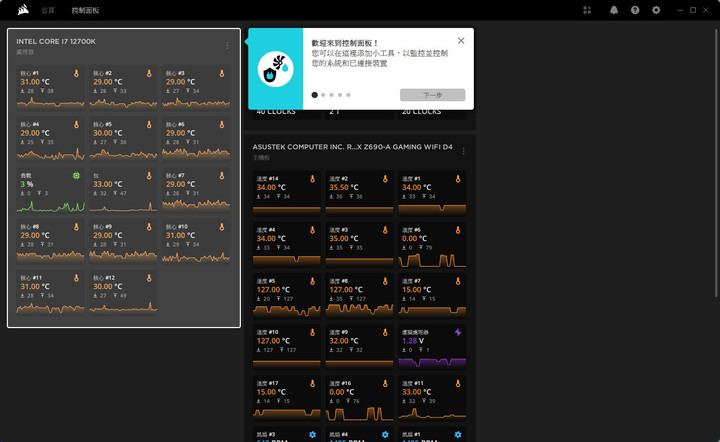720x442 pixels.
Task: Maximize the iCUE window
Action: click(693, 10)
